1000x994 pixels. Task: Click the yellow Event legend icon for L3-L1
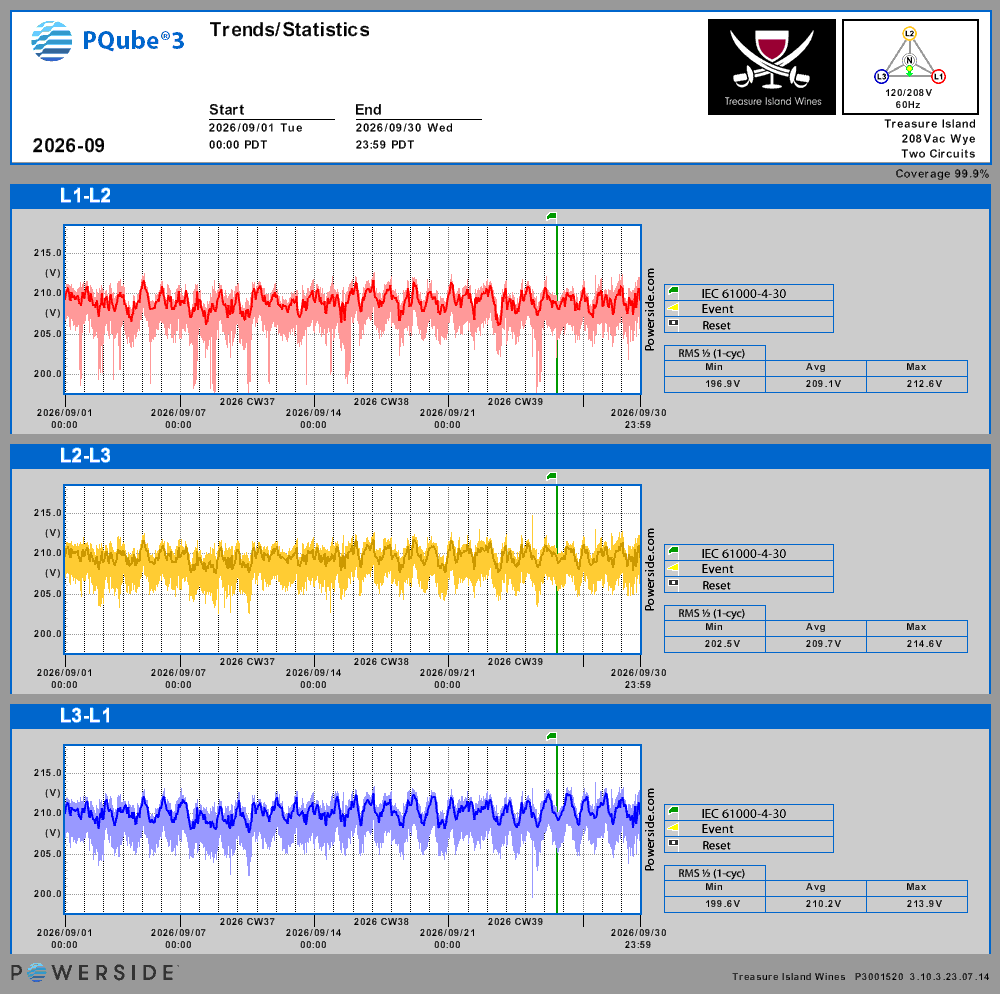673,829
